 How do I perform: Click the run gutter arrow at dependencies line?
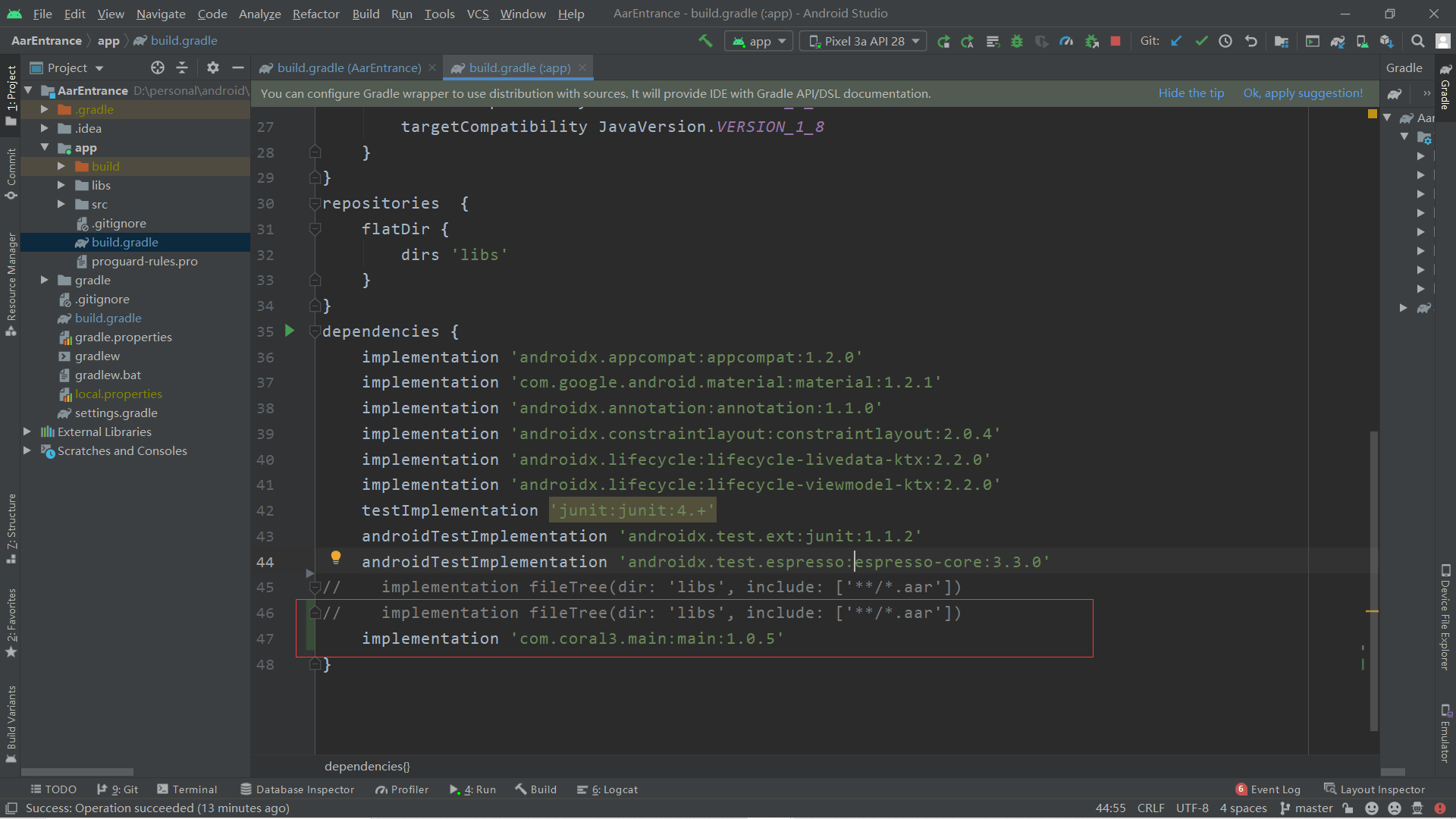(x=289, y=331)
